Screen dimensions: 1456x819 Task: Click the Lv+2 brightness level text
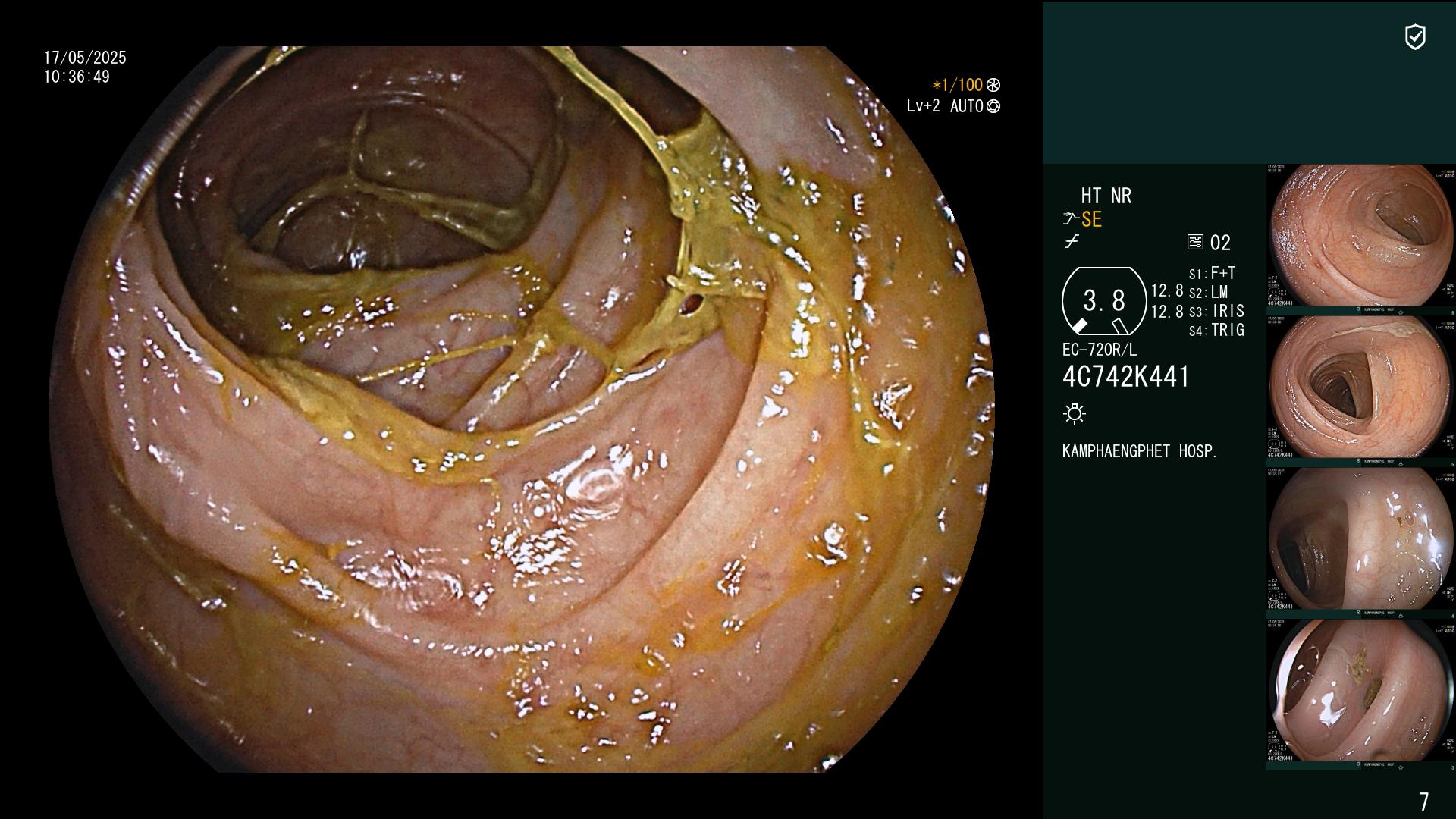(x=923, y=106)
